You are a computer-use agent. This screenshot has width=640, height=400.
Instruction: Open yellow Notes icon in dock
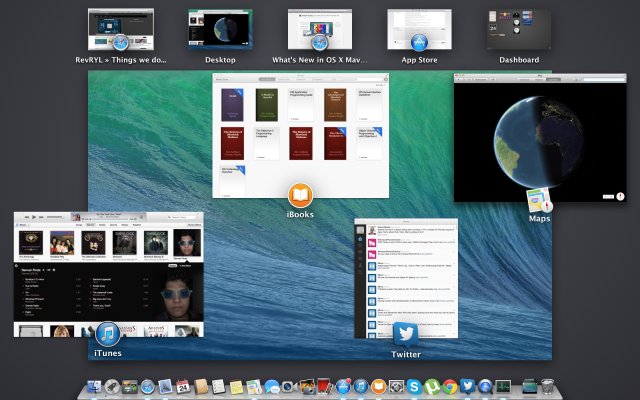point(236,386)
